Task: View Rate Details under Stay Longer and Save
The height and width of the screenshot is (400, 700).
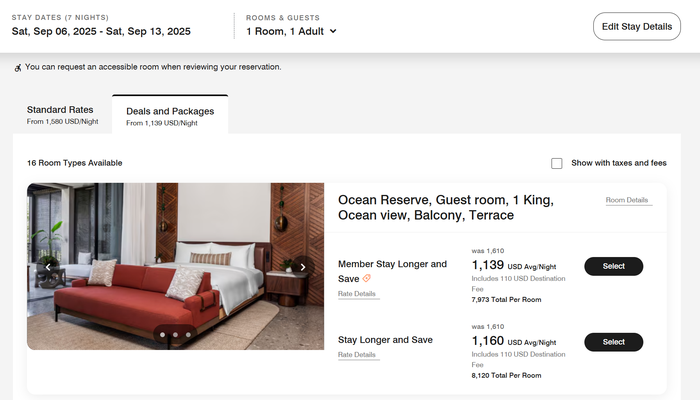Action: coord(357,355)
